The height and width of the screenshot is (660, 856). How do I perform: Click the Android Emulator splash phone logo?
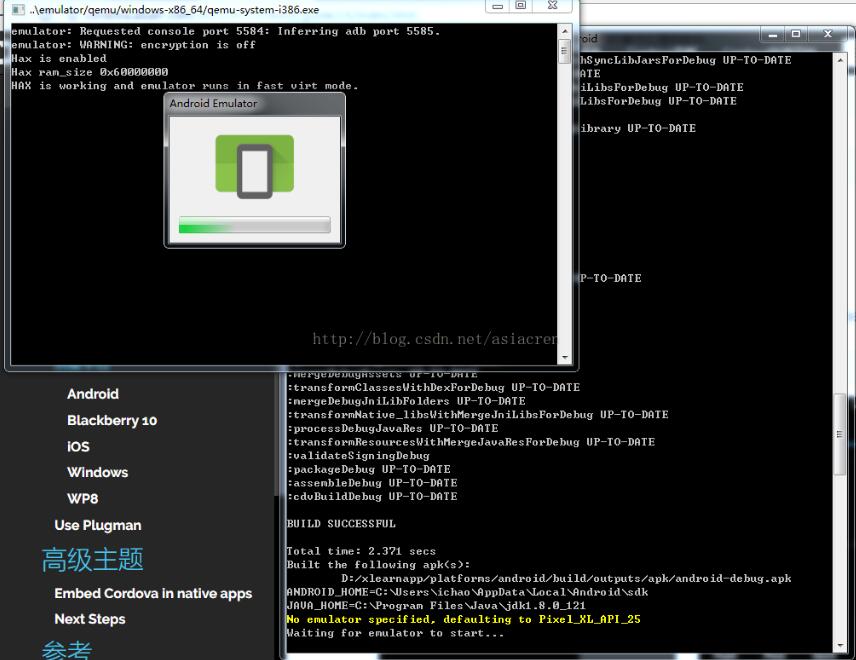coord(254,166)
